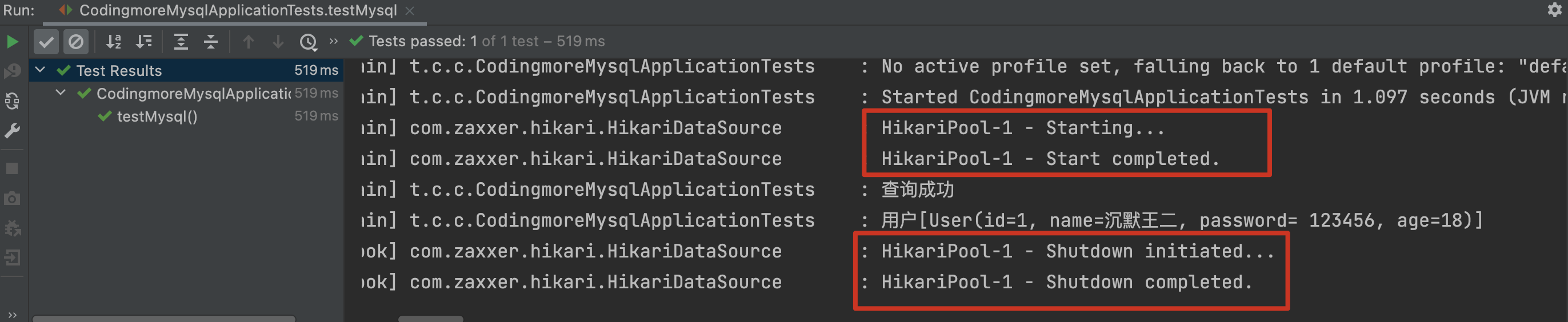Click the Toggle auto-test icon in sidebar
This screenshot has width=1568, height=322.
[12, 101]
